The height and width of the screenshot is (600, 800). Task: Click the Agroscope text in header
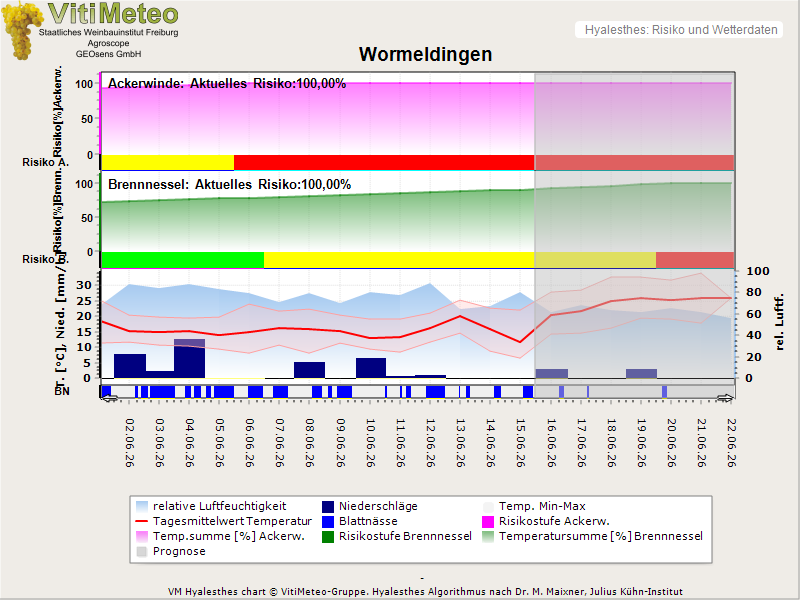108,43
